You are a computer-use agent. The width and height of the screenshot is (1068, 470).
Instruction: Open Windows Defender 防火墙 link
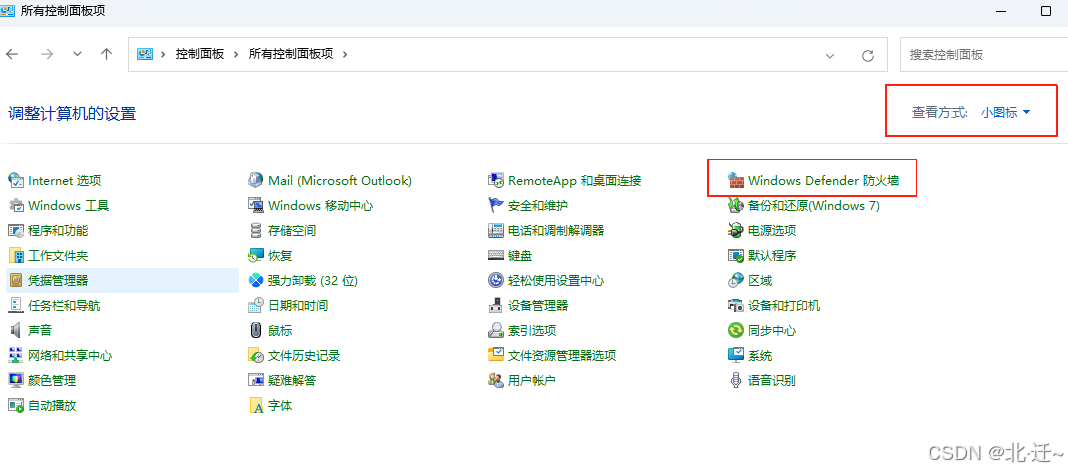823,181
